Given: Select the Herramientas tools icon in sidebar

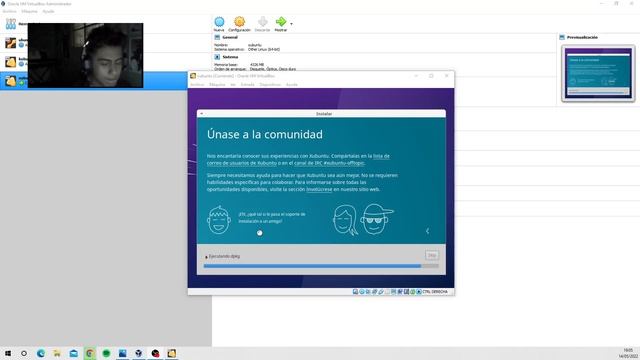Looking at the screenshot, I should [x=11, y=24].
